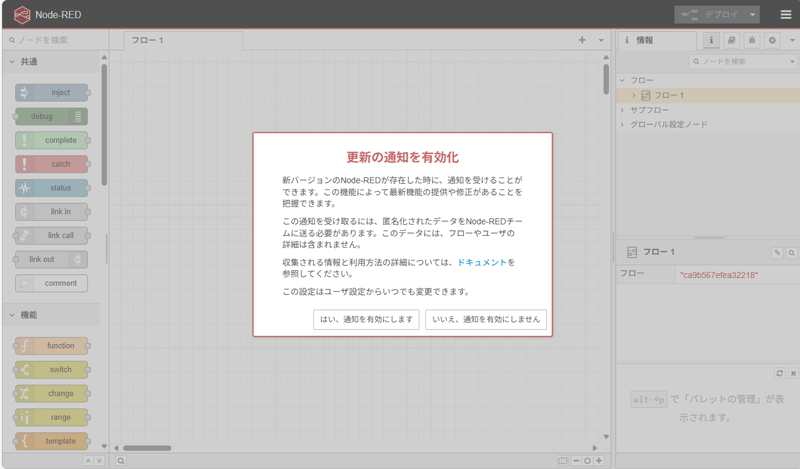
Task: Expand the サブフロー tree section
Action: 622,110
